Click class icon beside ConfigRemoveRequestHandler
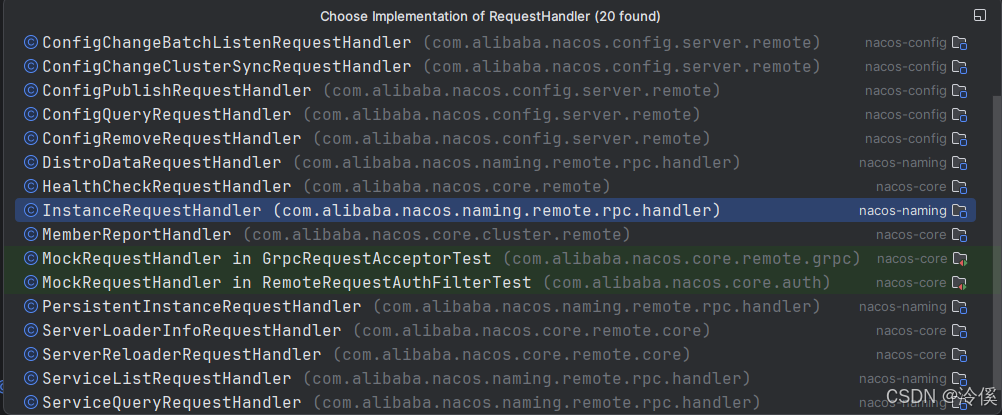The width and height of the screenshot is (1002, 415). (x=31, y=139)
